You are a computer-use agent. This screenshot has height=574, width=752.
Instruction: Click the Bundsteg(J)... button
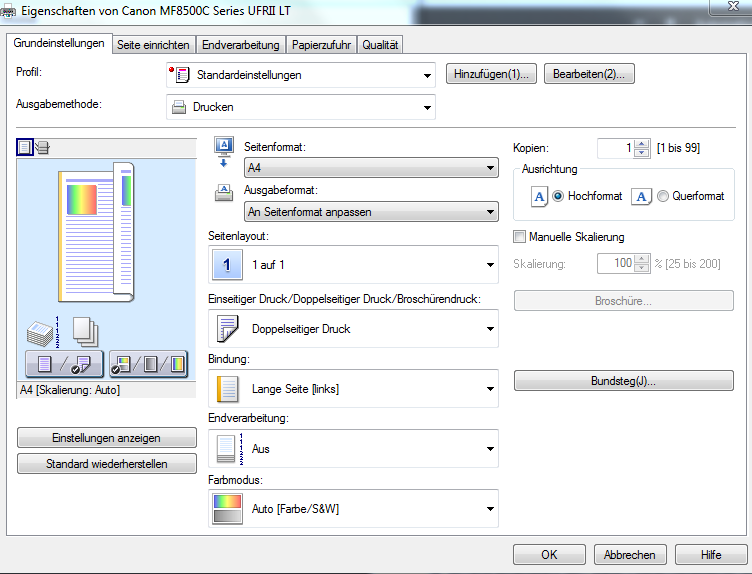click(x=623, y=381)
